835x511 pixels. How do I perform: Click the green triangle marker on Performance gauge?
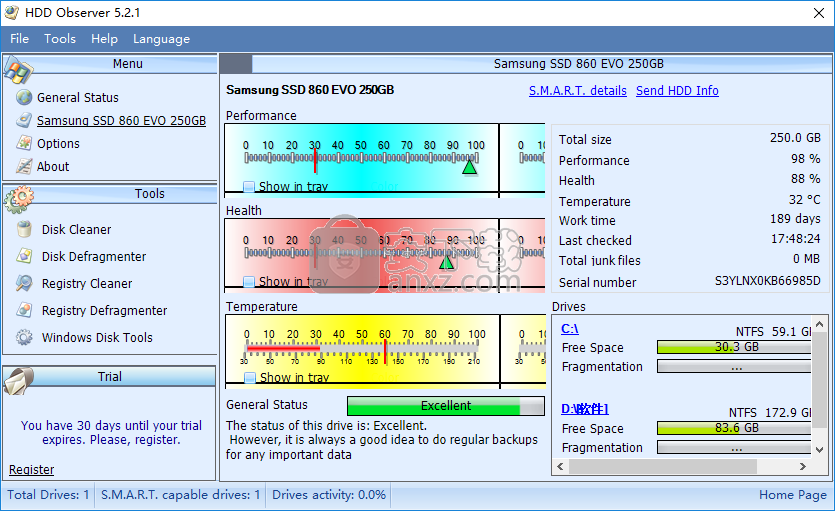(469, 167)
